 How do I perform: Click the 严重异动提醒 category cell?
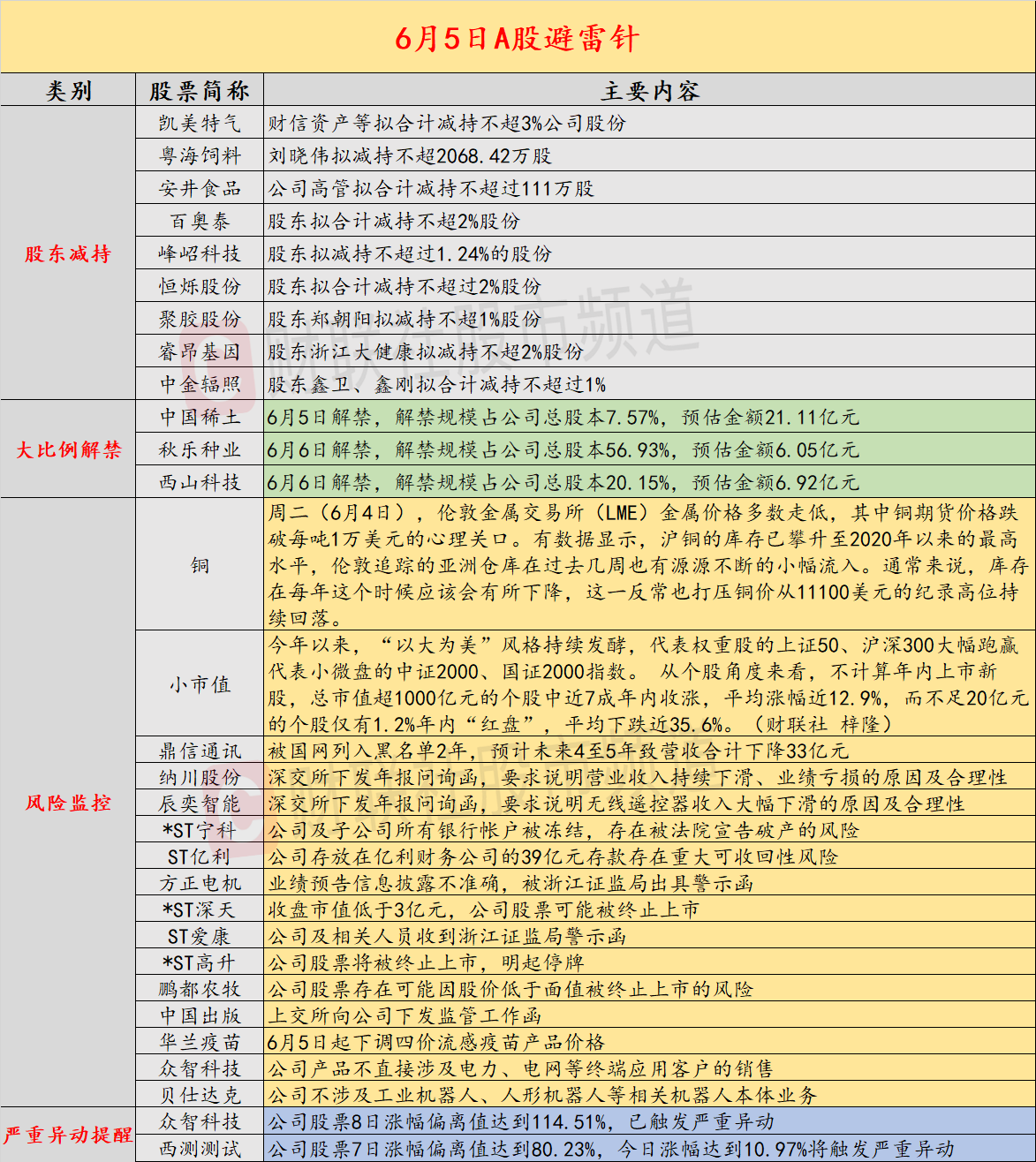(x=68, y=1135)
